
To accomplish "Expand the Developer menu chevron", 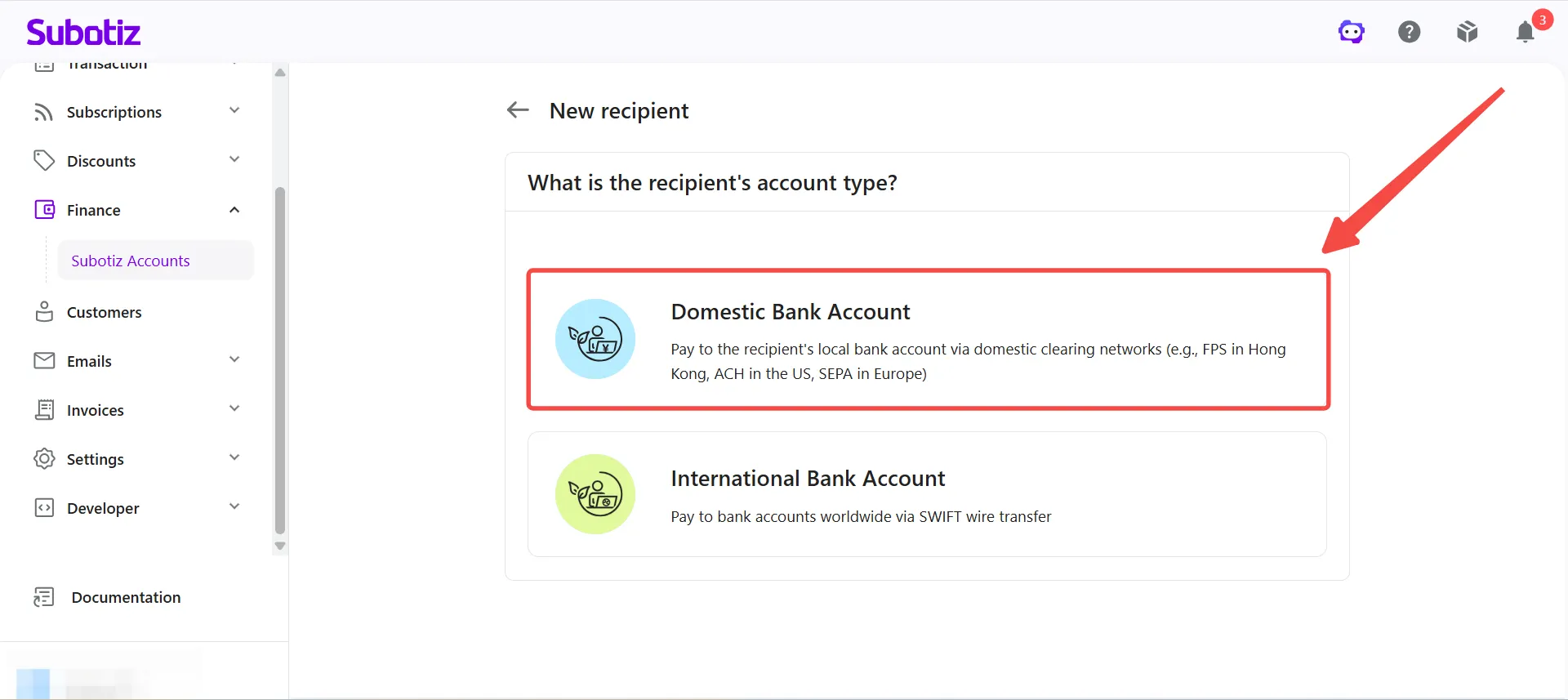I will [234, 506].
